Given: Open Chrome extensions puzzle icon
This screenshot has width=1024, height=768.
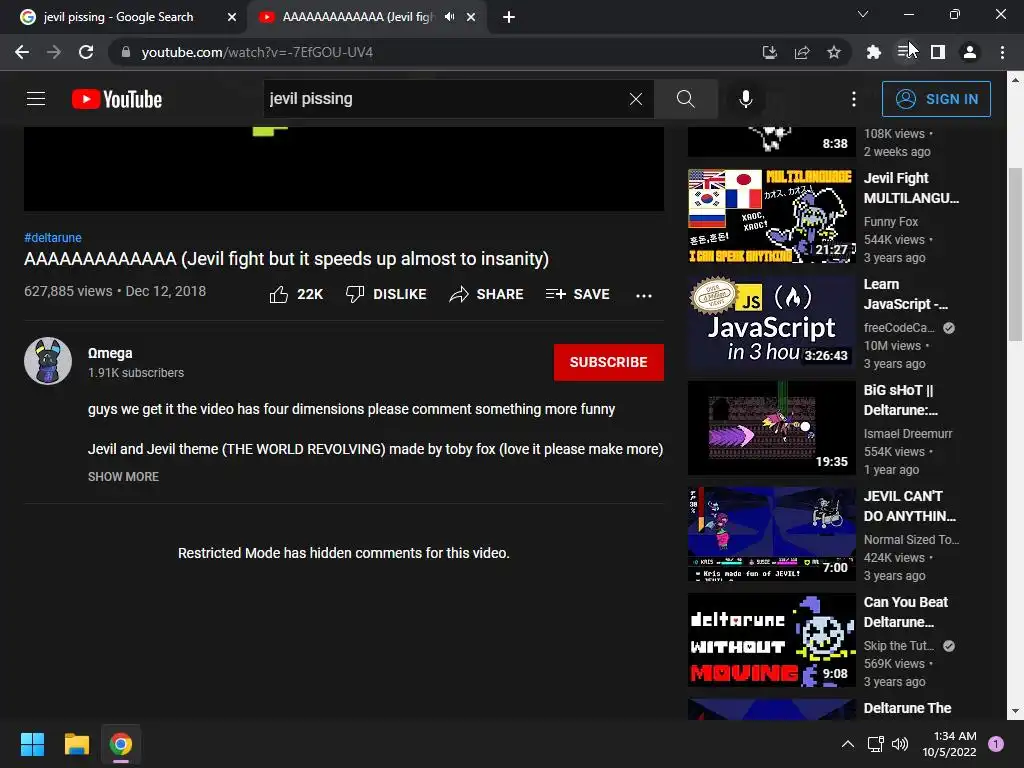Looking at the screenshot, I should [873, 52].
